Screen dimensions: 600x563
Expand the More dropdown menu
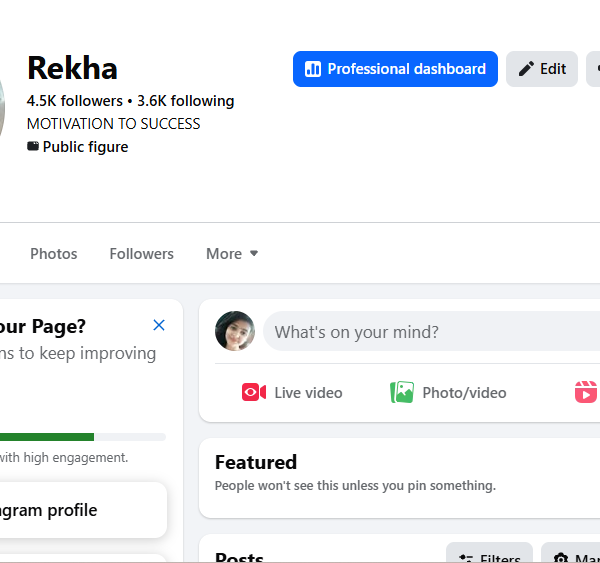pos(232,254)
